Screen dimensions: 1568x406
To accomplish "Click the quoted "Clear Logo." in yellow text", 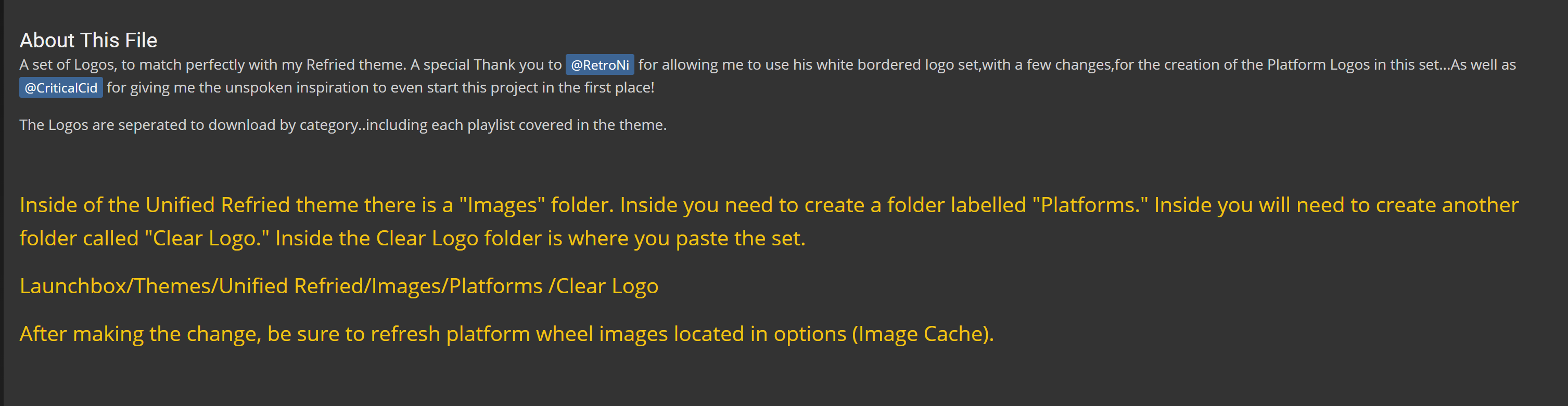I will click(207, 238).
